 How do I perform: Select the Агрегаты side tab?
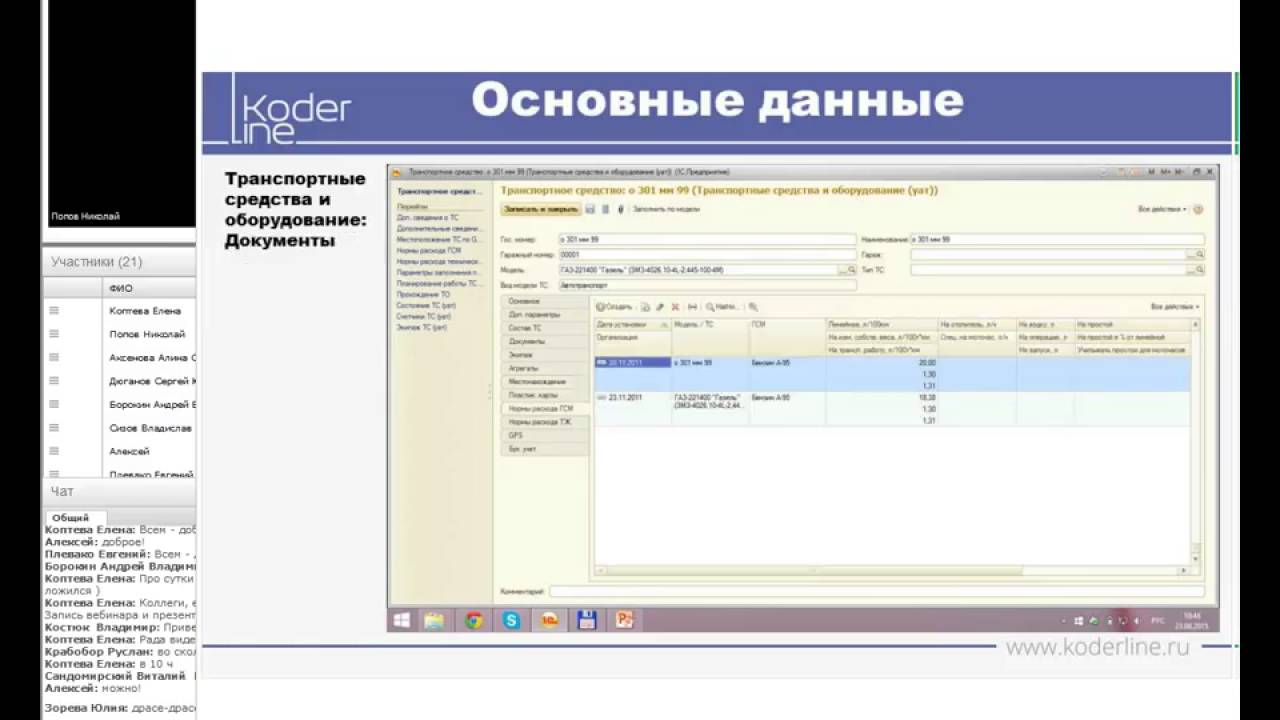click(543, 368)
